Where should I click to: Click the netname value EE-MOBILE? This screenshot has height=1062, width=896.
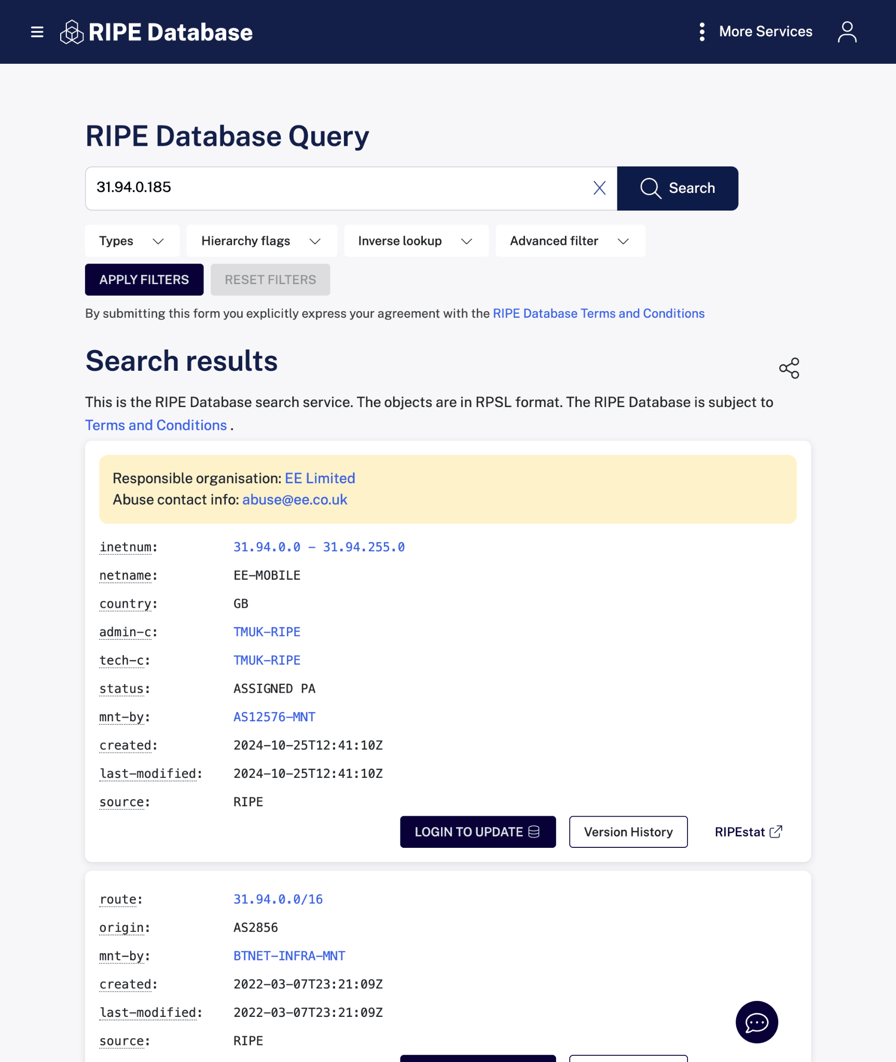click(x=267, y=576)
